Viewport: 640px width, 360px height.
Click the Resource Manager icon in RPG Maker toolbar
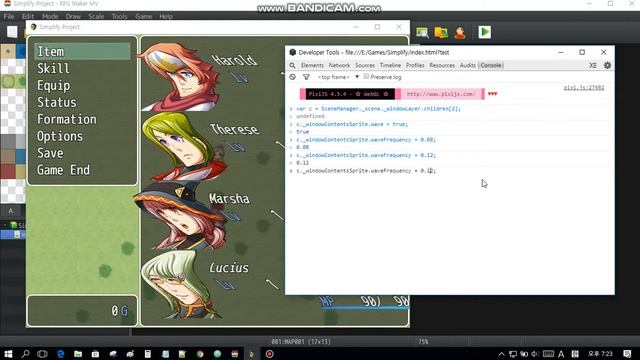(422, 32)
